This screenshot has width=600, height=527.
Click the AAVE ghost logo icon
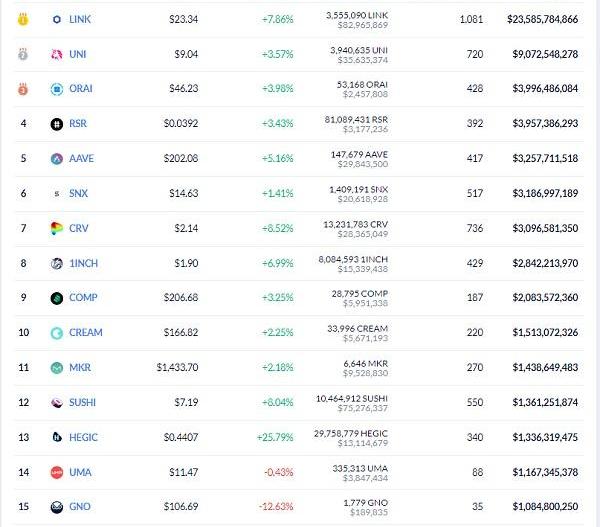click(57, 158)
